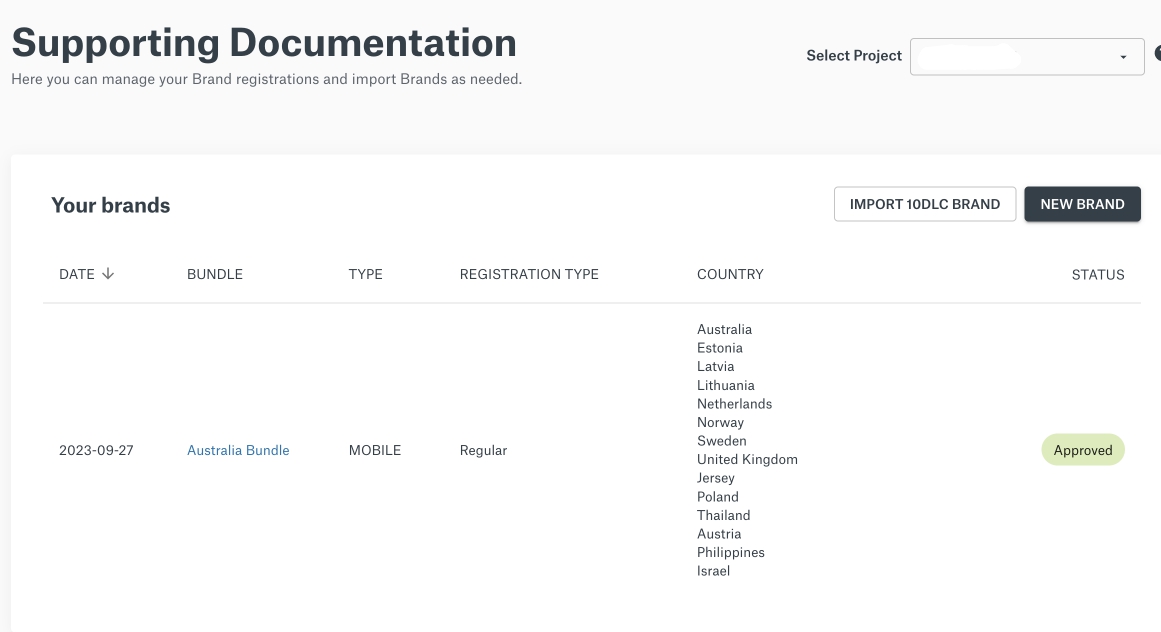Click the Supporting Documentation page title
Screen dimensions: 1161x632
click(x=264, y=43)
